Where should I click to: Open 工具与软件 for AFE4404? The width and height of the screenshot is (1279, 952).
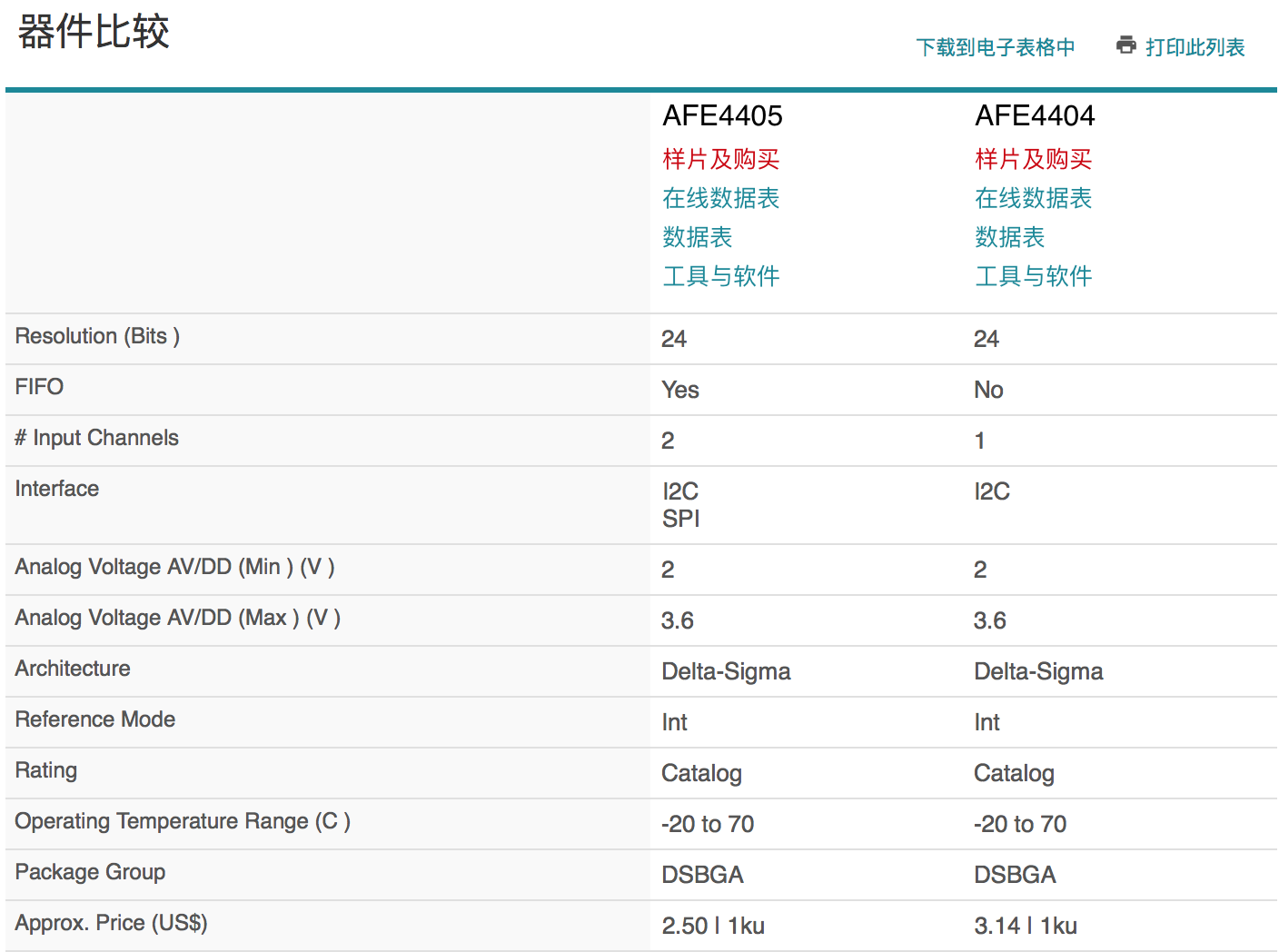[x=1033, y=276]
